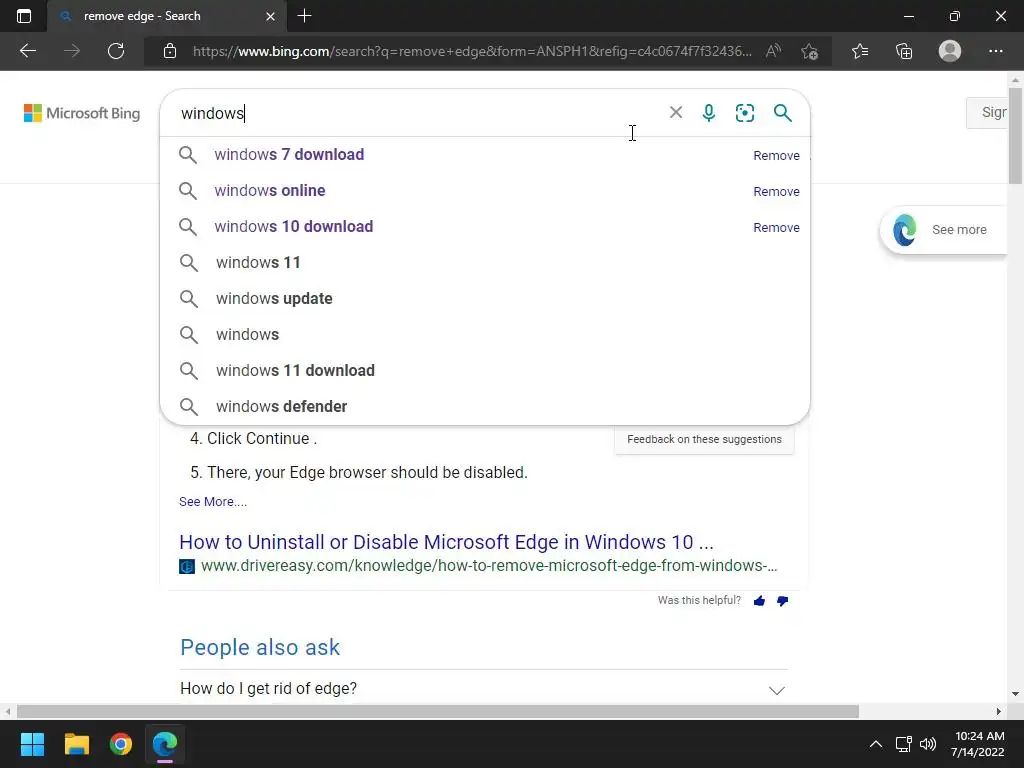Open the drivereasy.com URL link
1024x768 pixels.
489,566
